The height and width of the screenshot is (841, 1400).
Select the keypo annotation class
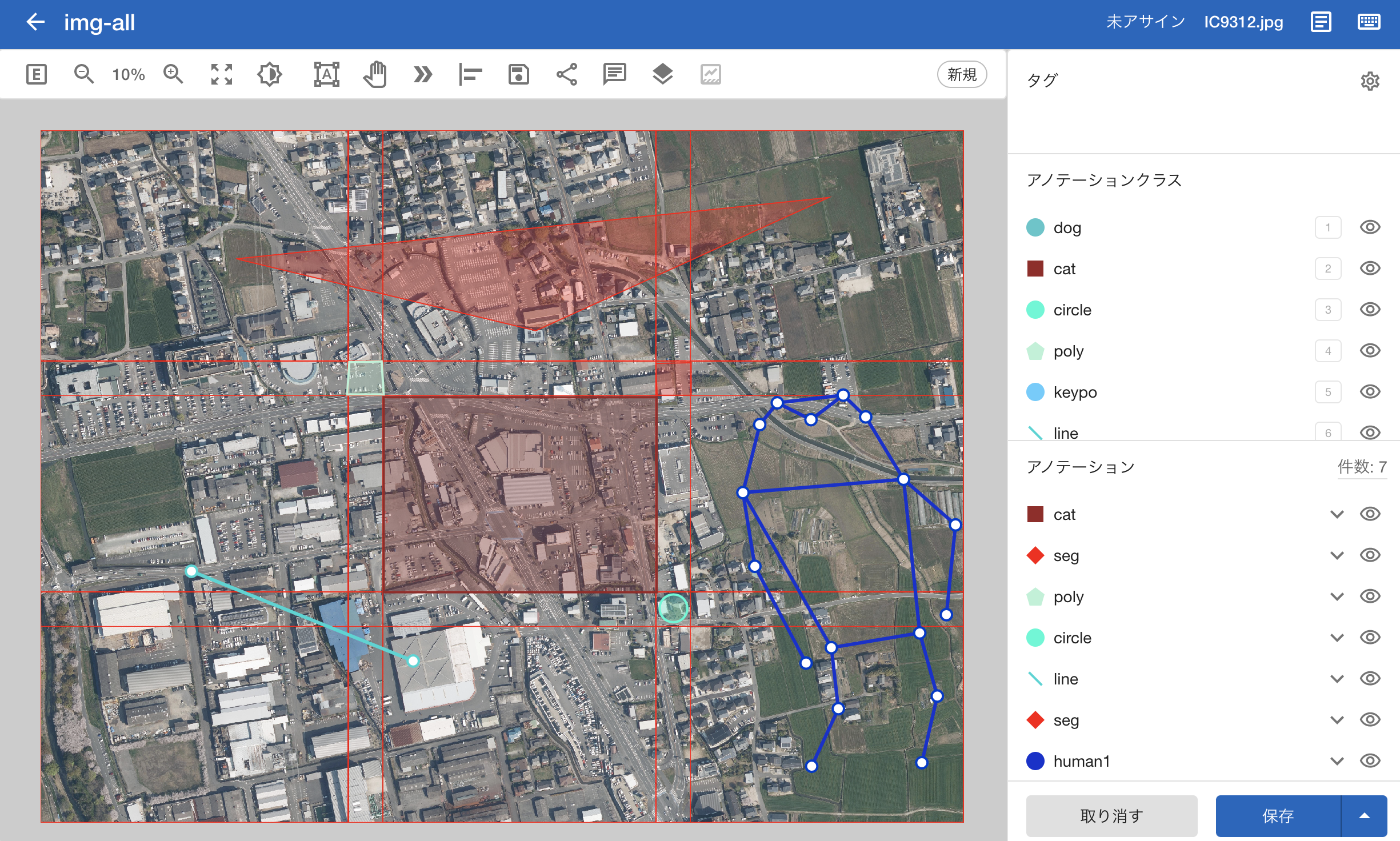[1074, 392]
